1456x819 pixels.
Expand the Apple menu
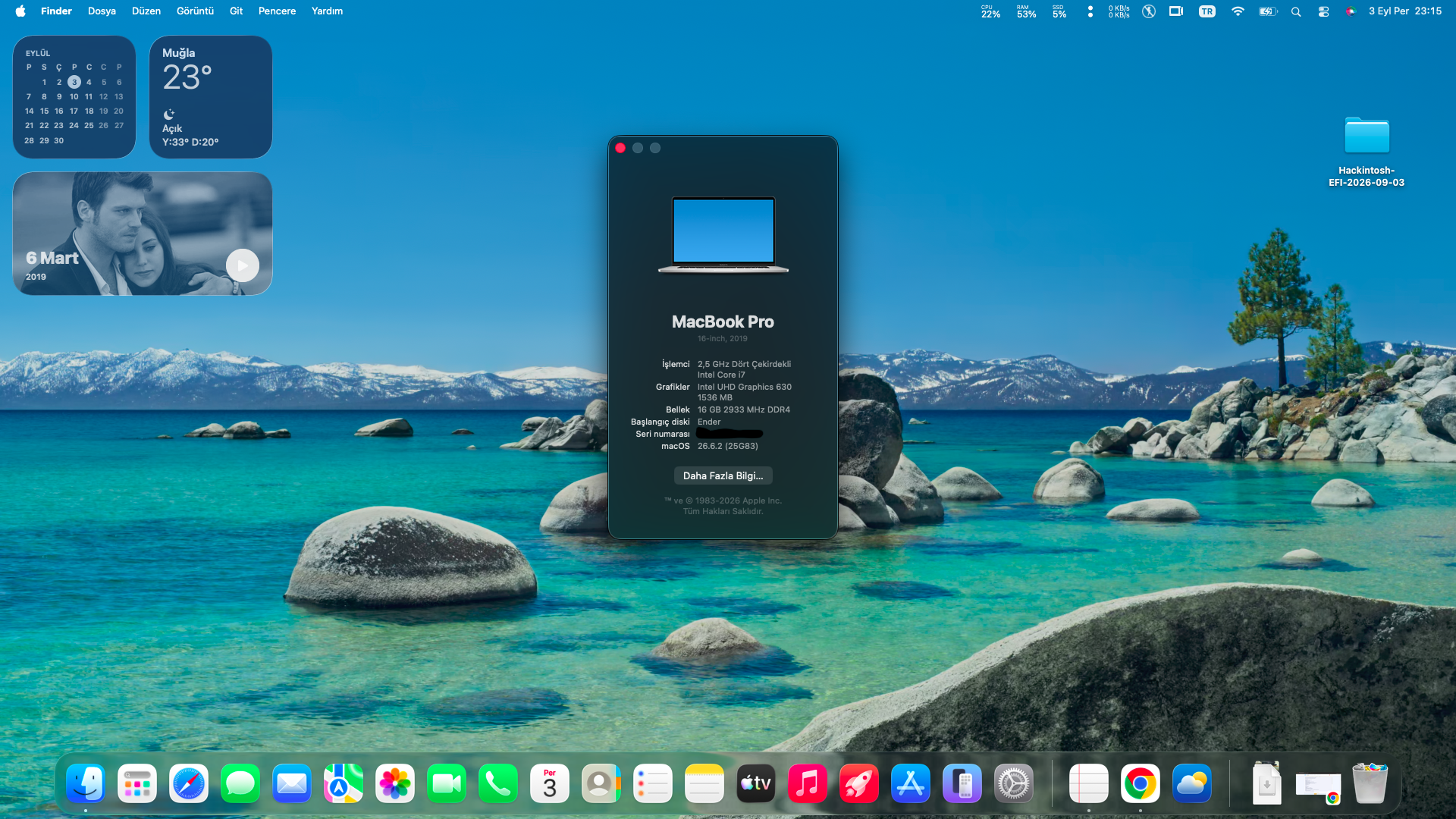coord(20,11)
